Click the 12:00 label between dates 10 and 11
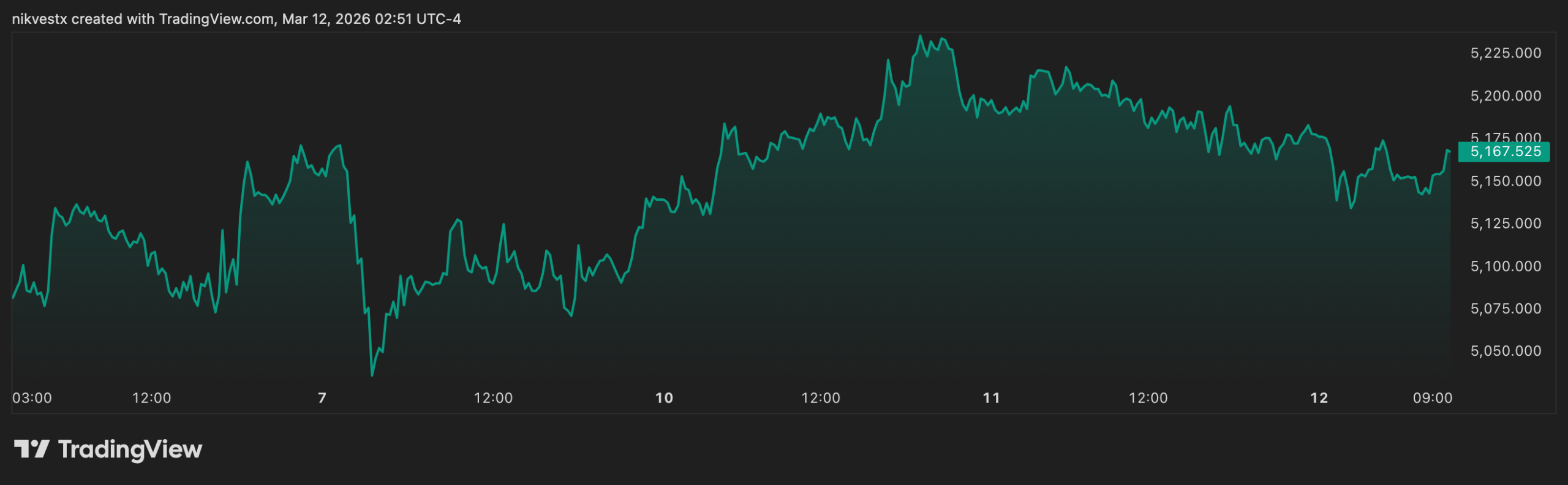 [x=821, y=398]
